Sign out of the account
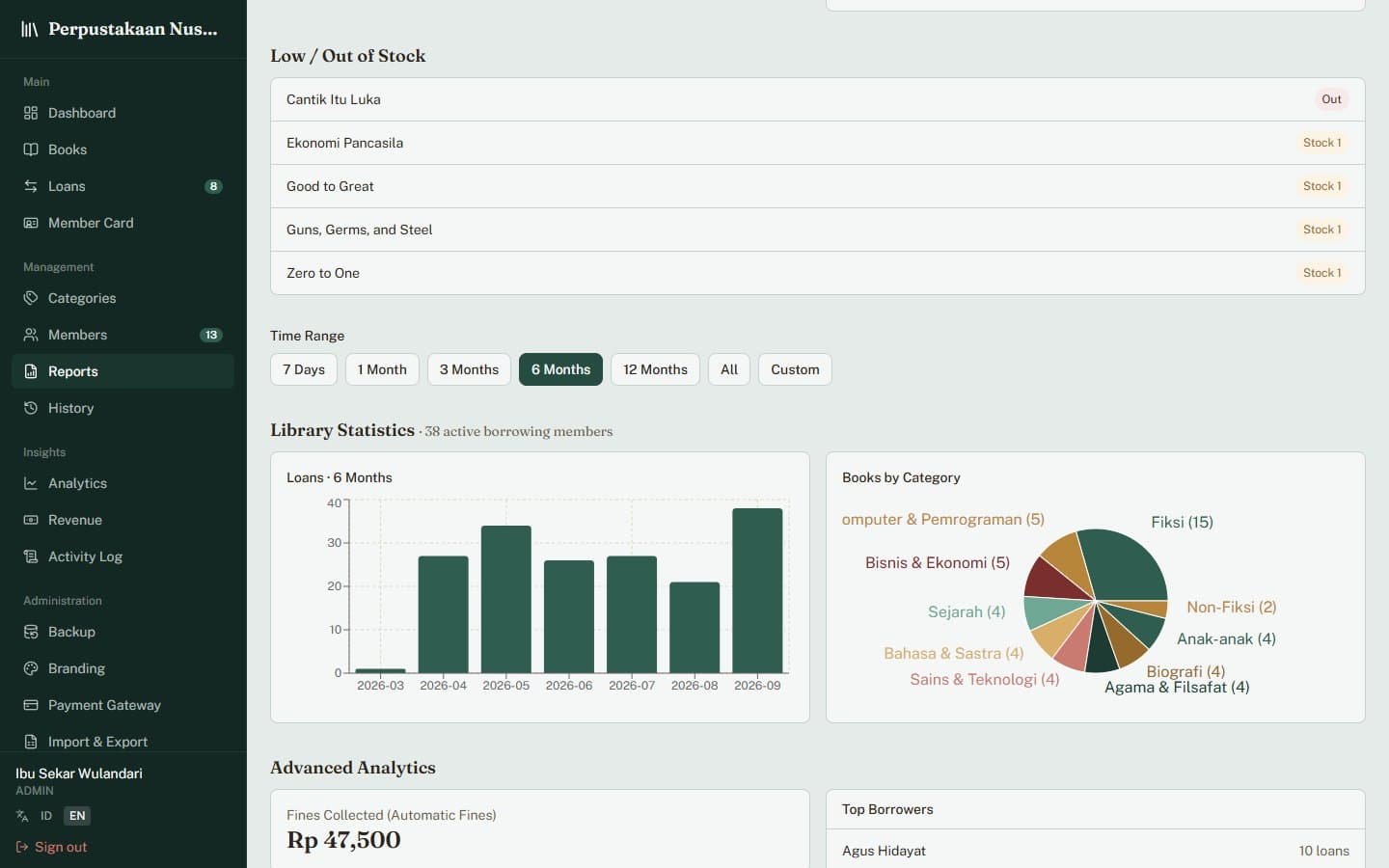This screenshot has width=1389, height=868. tap(51, 847)
